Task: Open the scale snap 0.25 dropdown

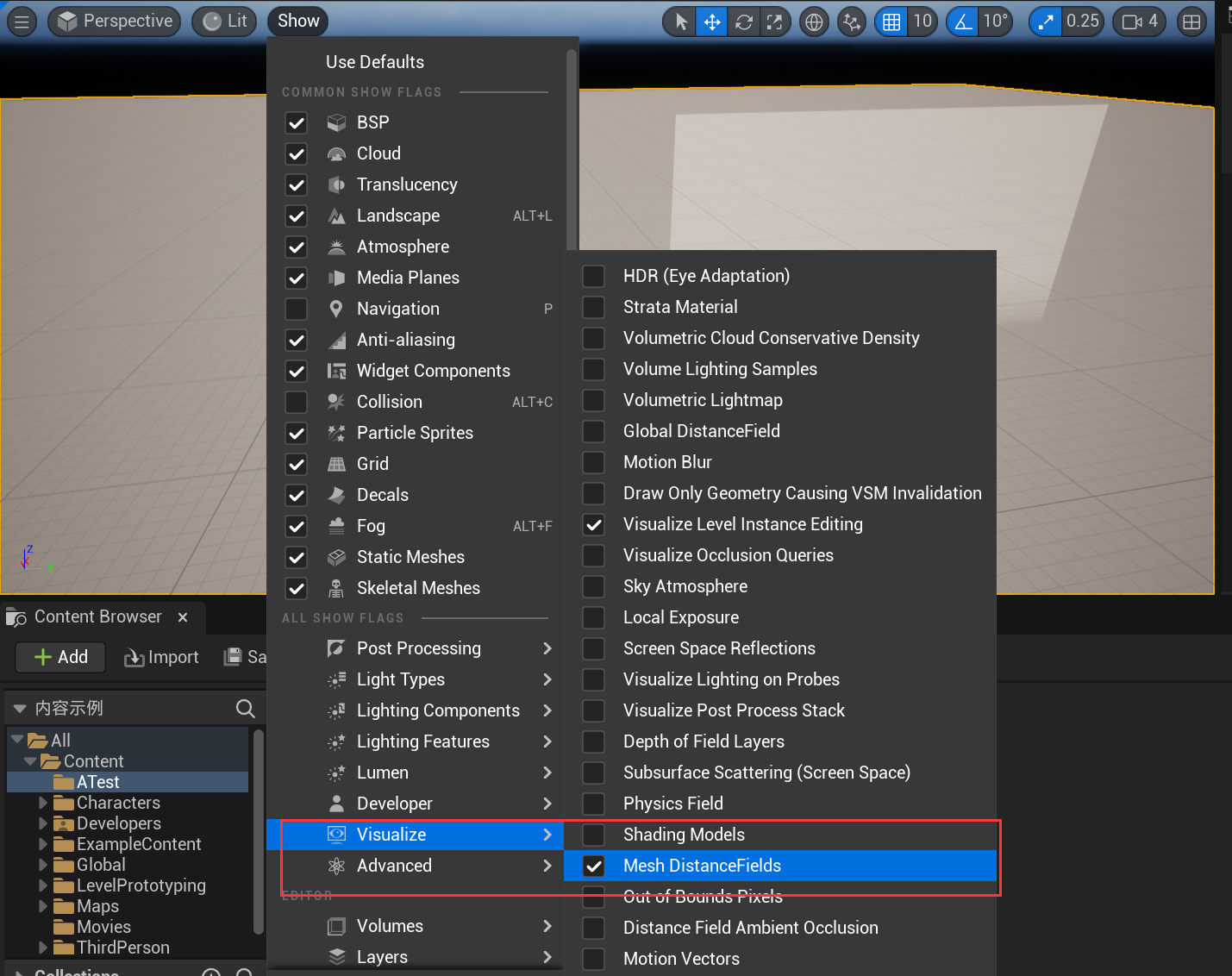Action: click(1083, 22)
